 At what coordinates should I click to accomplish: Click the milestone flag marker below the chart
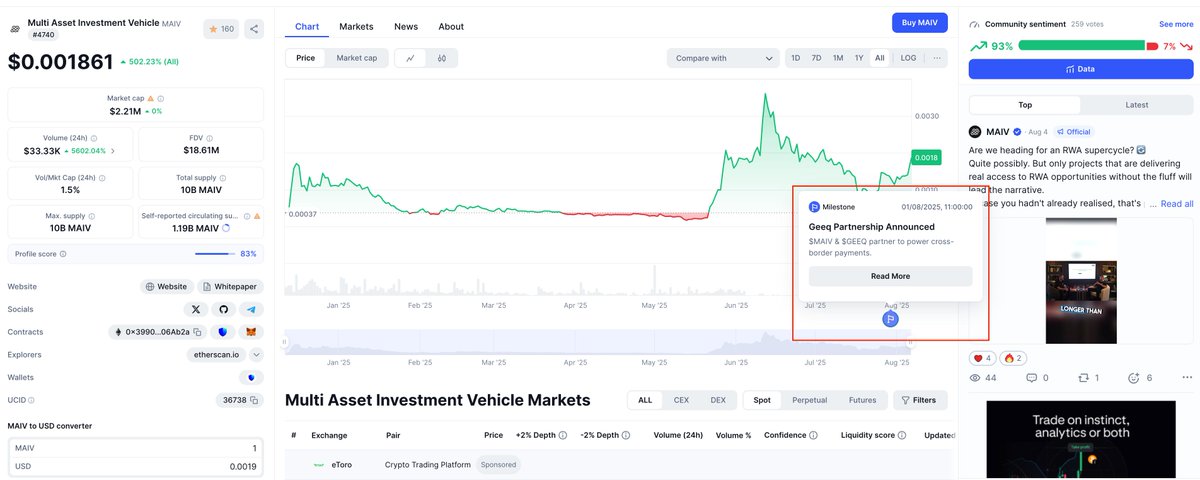pos(891,319)
